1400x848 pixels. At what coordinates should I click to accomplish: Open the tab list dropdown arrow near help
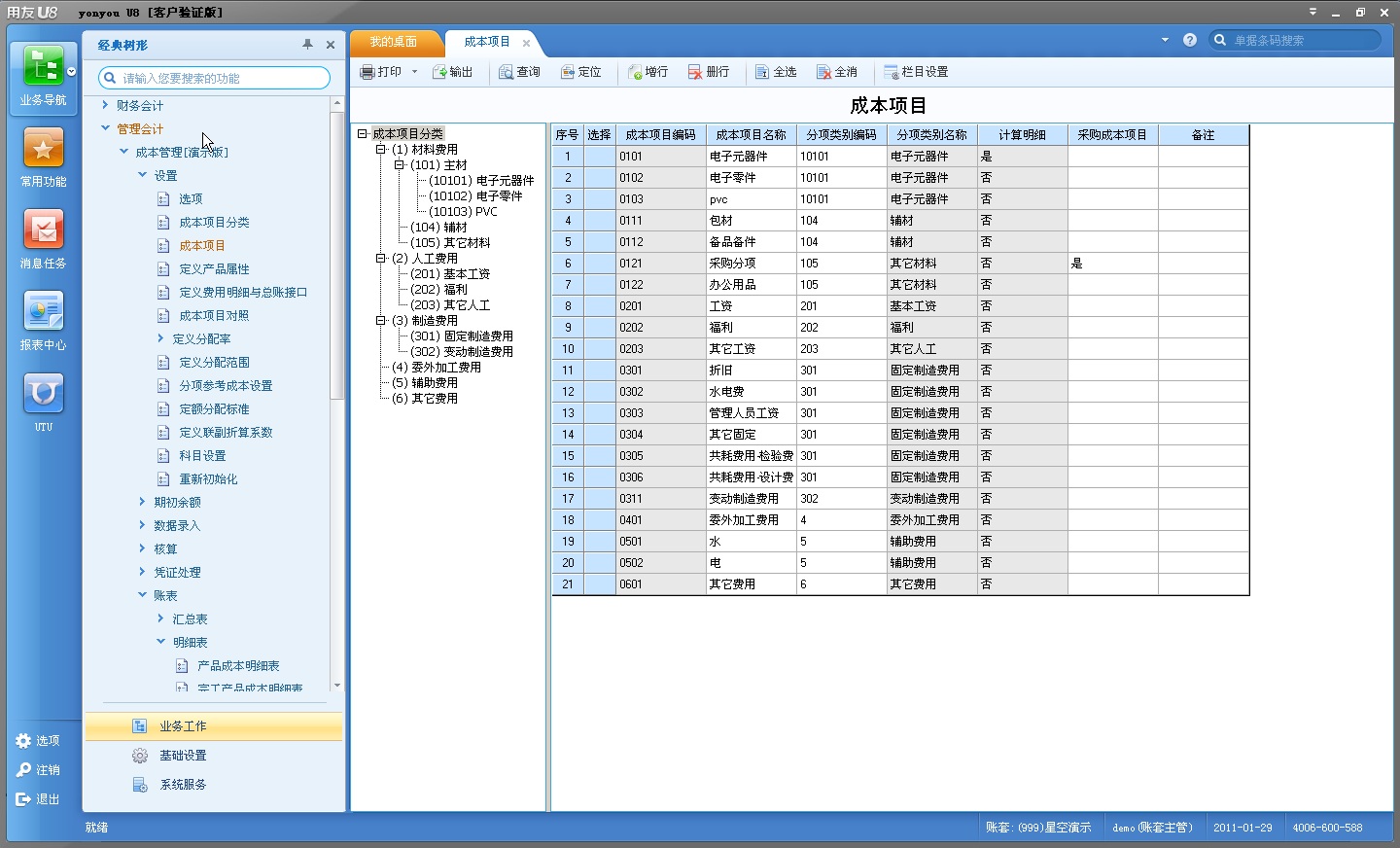click(1165, 40)
